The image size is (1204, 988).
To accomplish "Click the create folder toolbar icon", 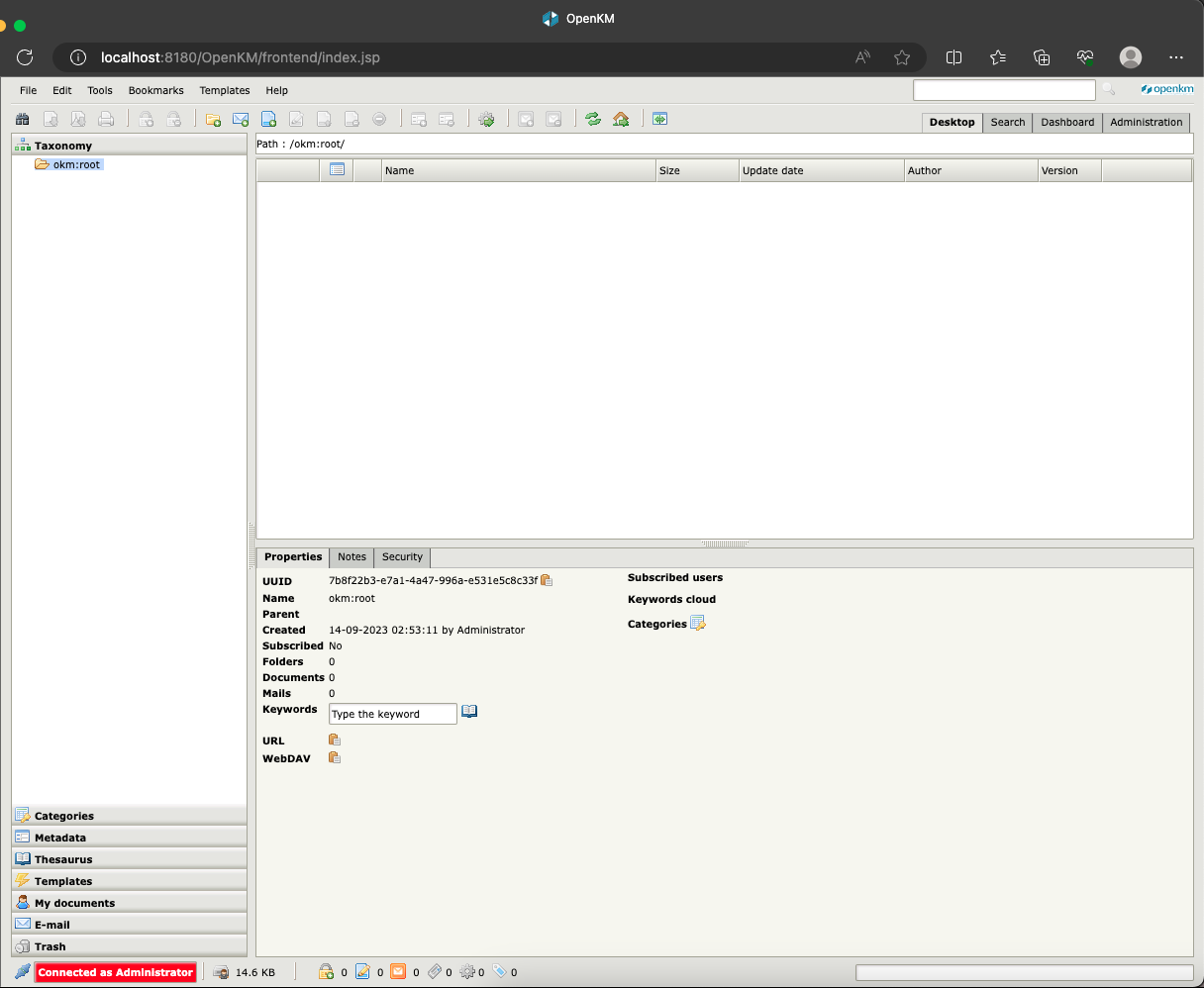I will click(213, 120).
